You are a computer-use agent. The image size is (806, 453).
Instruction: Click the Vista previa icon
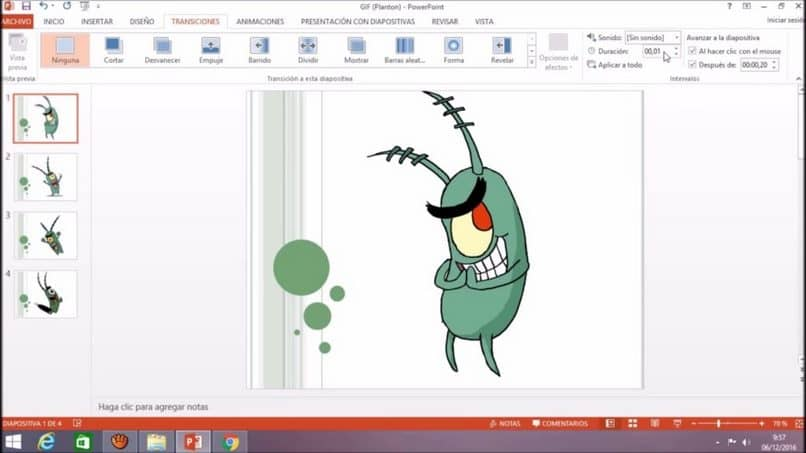click(17, 44)
